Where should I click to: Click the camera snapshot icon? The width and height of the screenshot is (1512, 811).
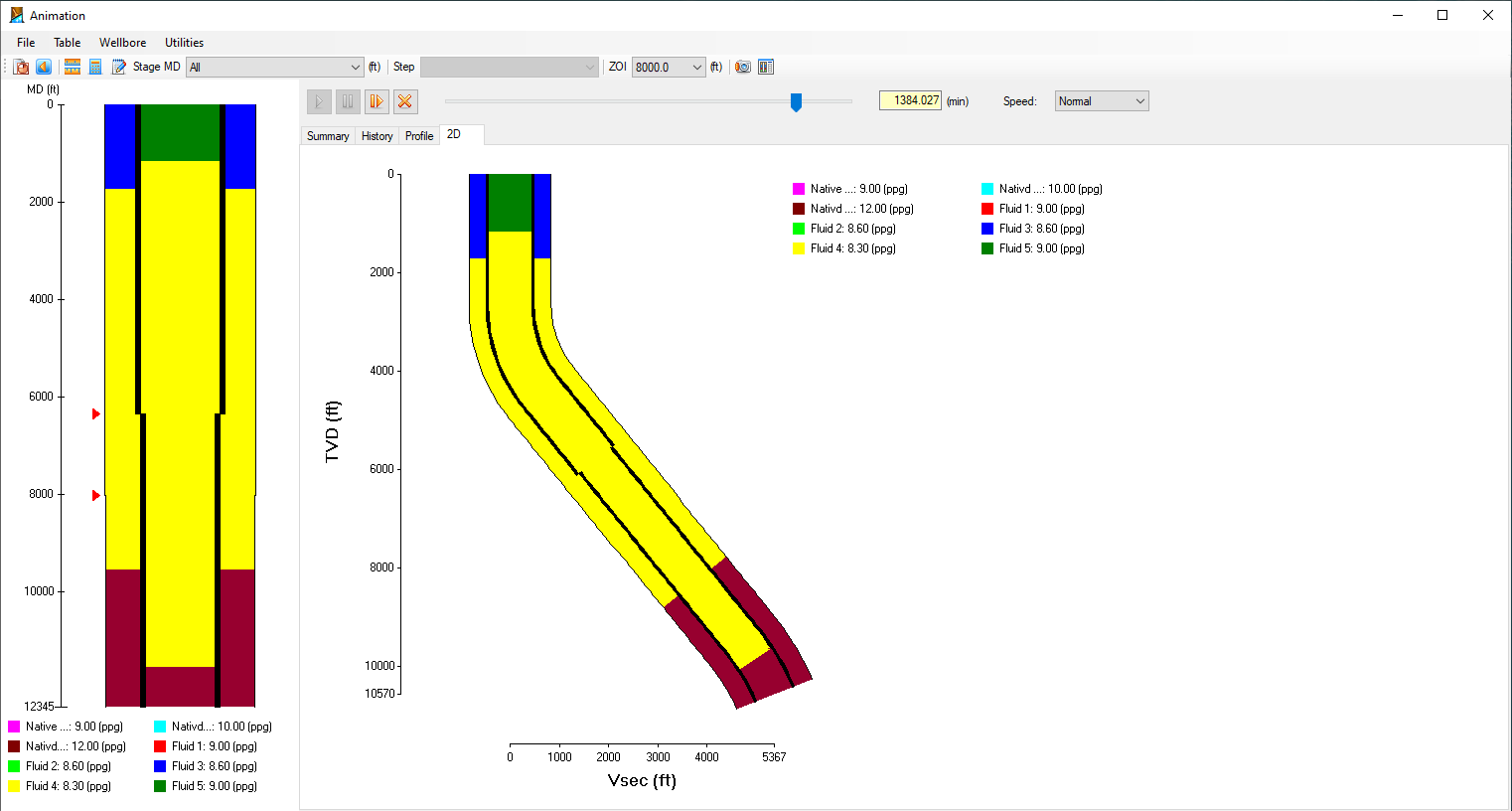click(x=743, y=67)
